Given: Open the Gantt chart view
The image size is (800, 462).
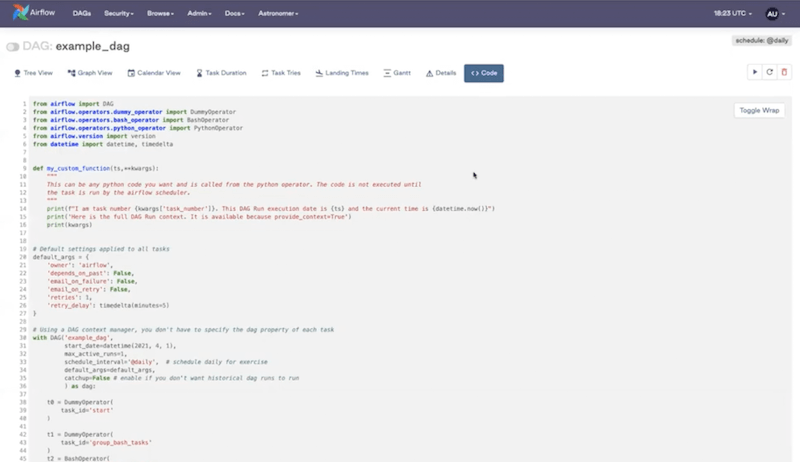Looking at the screenshot, I should [396, 73].
